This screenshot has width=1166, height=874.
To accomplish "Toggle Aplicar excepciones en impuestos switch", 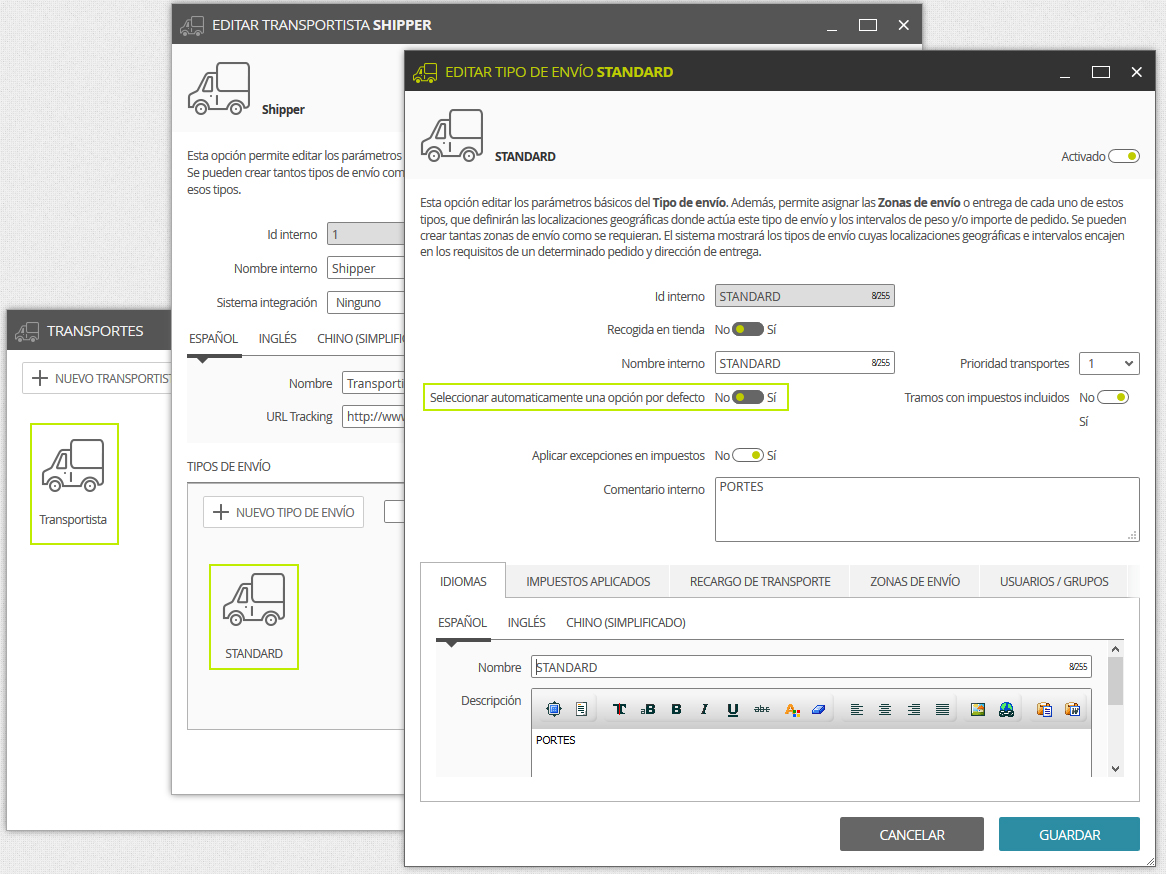I will (747, 455).
